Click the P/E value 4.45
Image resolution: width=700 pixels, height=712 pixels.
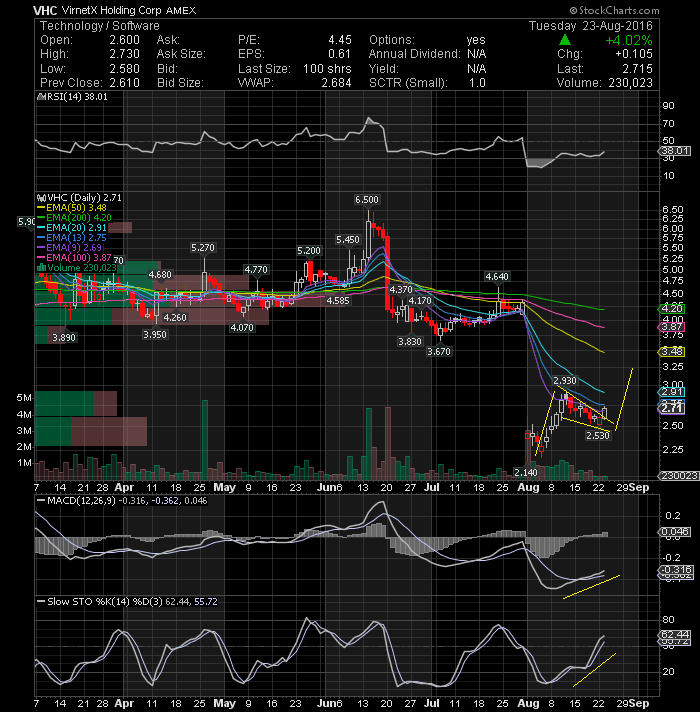coord(340,40)
